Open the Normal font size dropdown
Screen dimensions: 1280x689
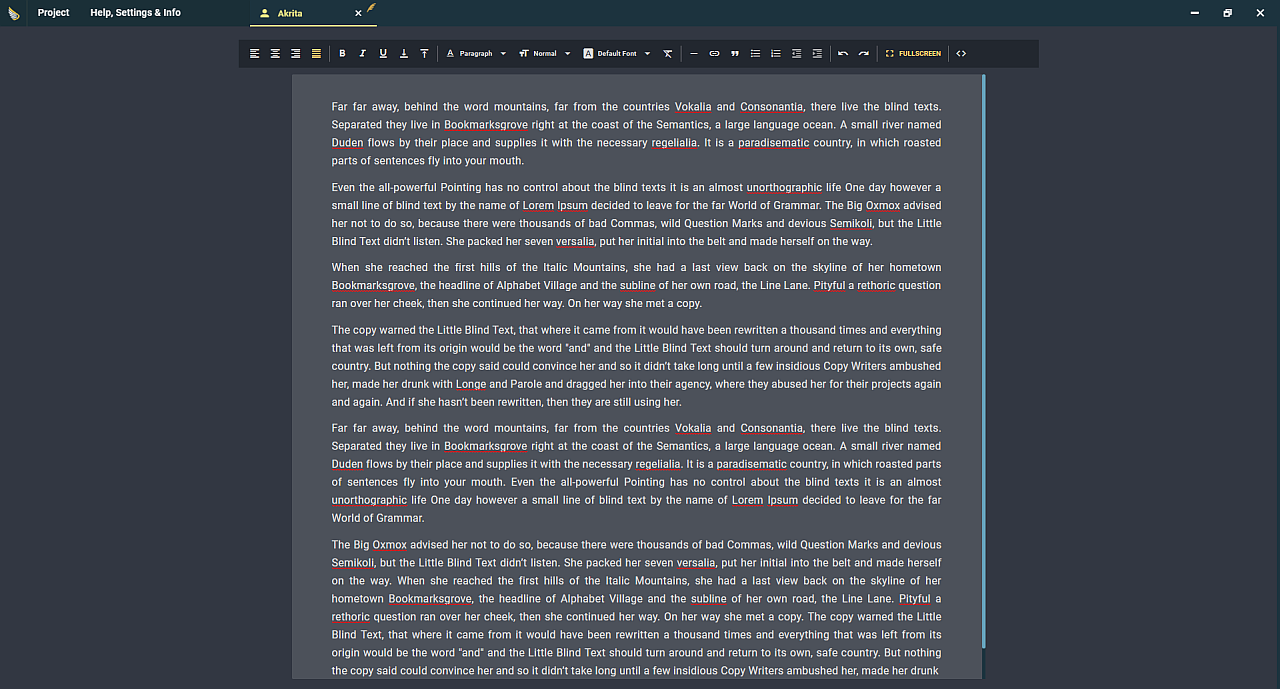click(545, 53)
